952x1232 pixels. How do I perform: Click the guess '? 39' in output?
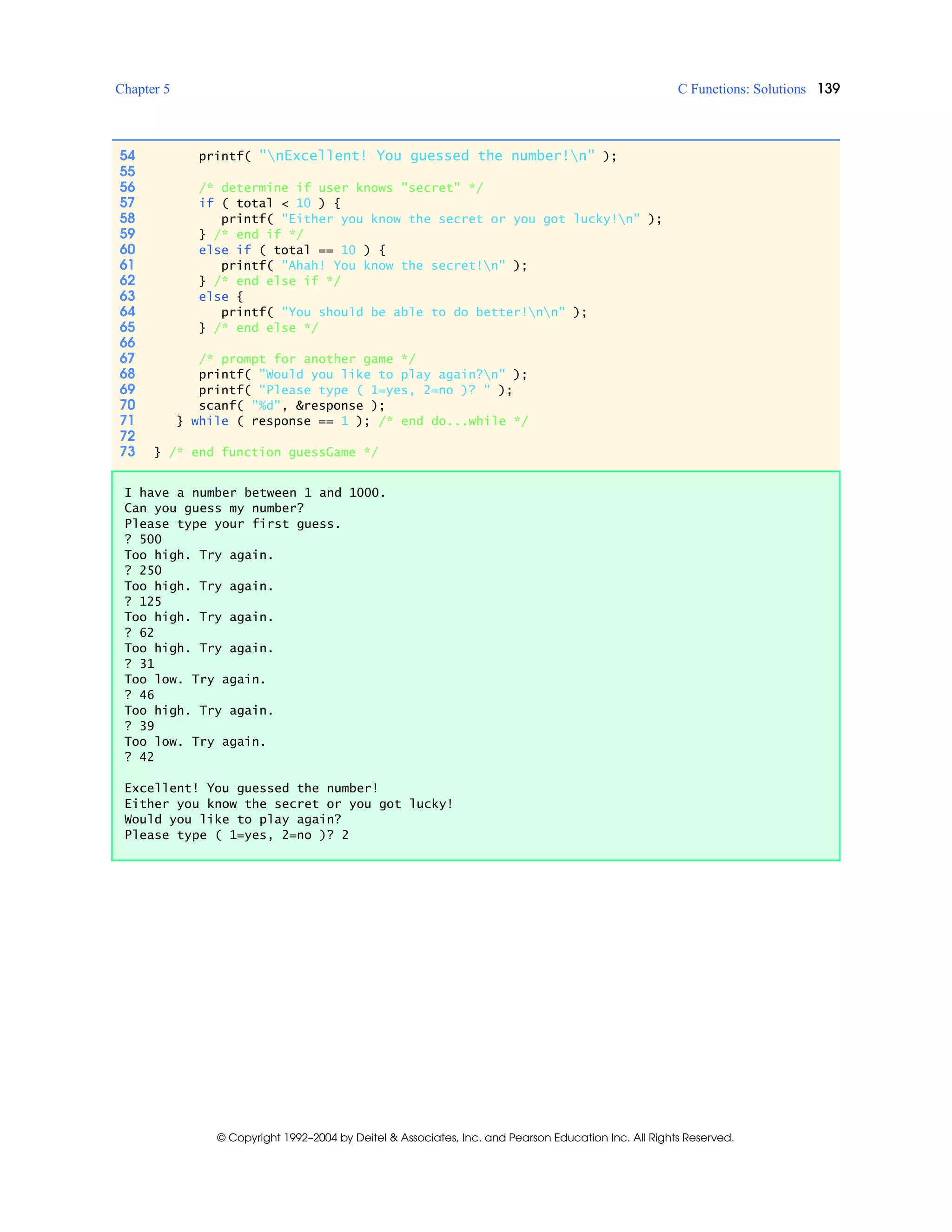pyautogui.click(x=139, y=726)
